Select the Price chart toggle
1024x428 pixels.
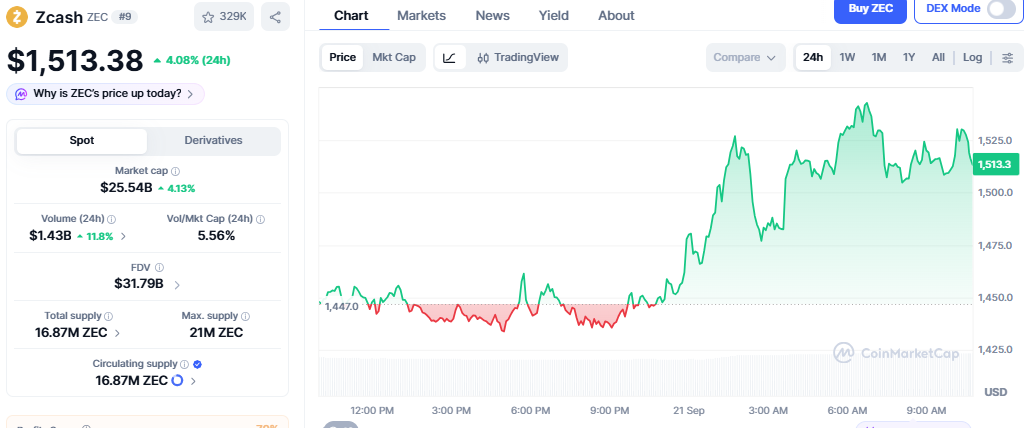(342, 58)
